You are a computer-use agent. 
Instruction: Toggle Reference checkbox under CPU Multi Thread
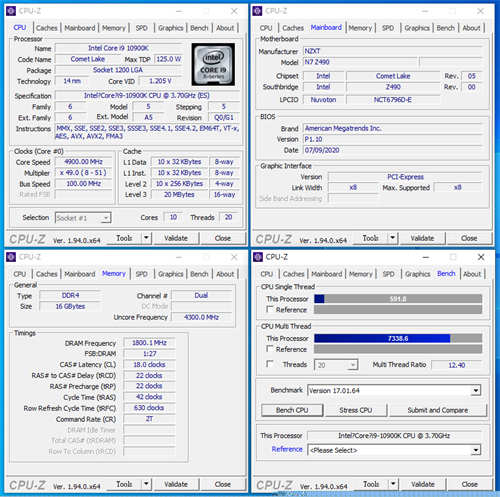pyautogui.click(x=270, y=349)
